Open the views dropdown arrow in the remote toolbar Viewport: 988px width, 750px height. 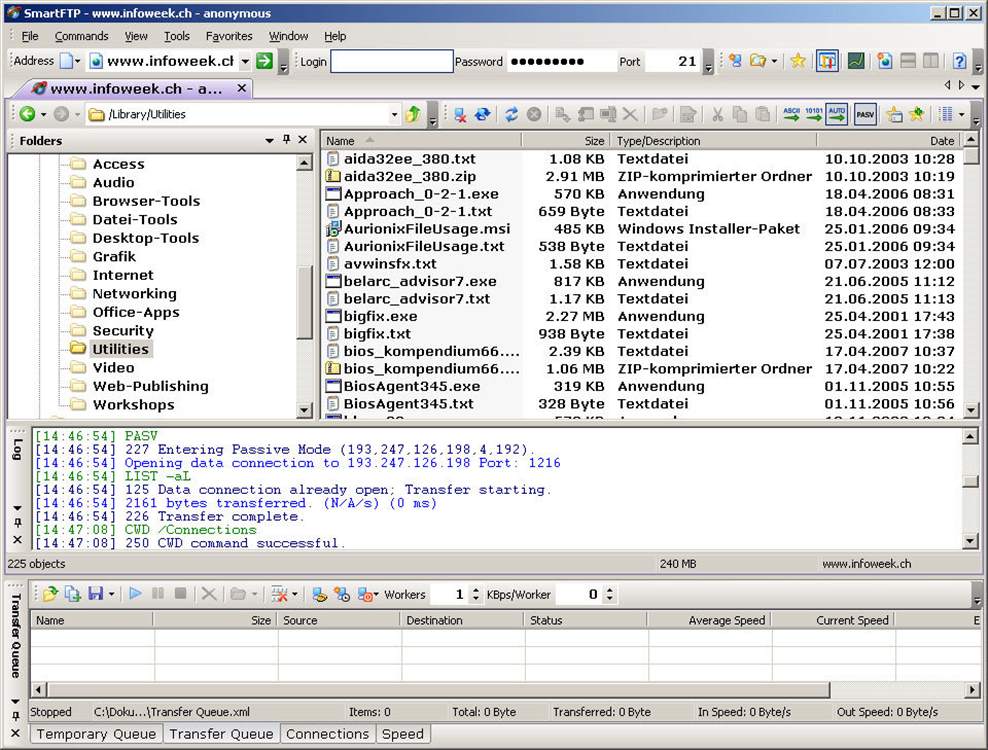[x=962, y=114]
